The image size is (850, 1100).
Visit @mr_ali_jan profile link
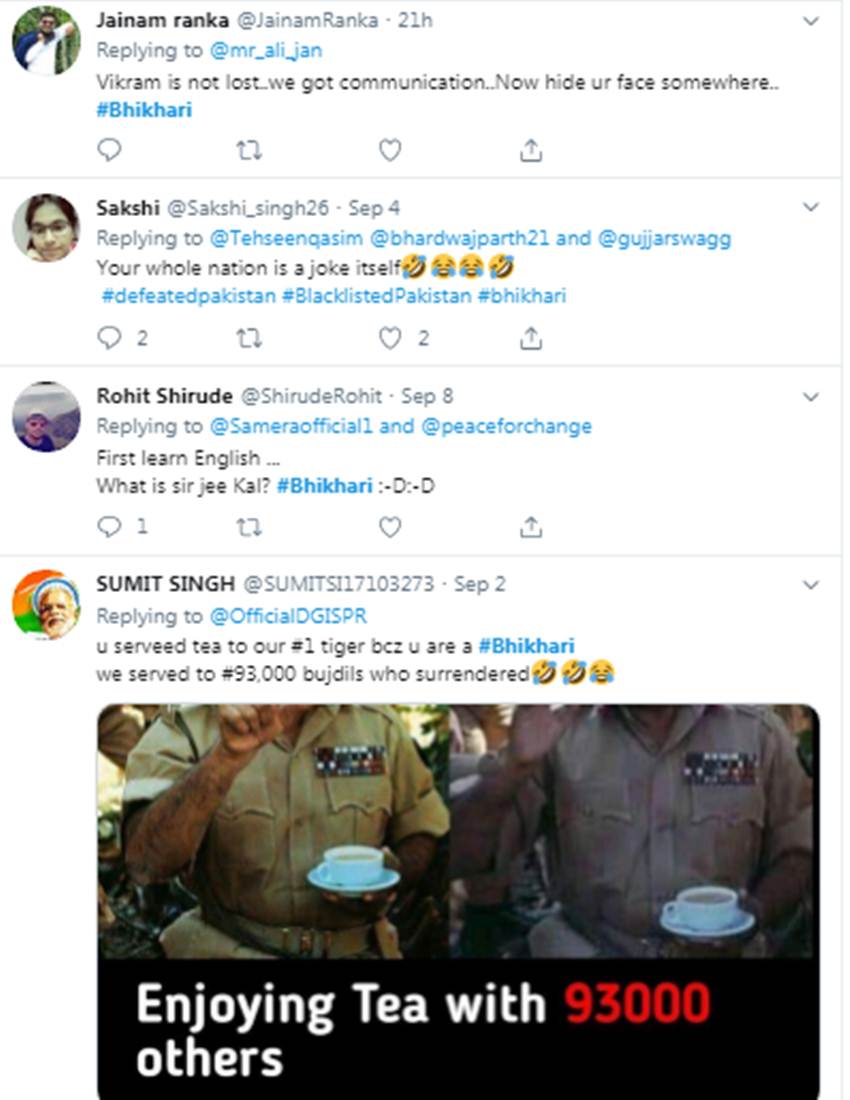click(265, 50)
